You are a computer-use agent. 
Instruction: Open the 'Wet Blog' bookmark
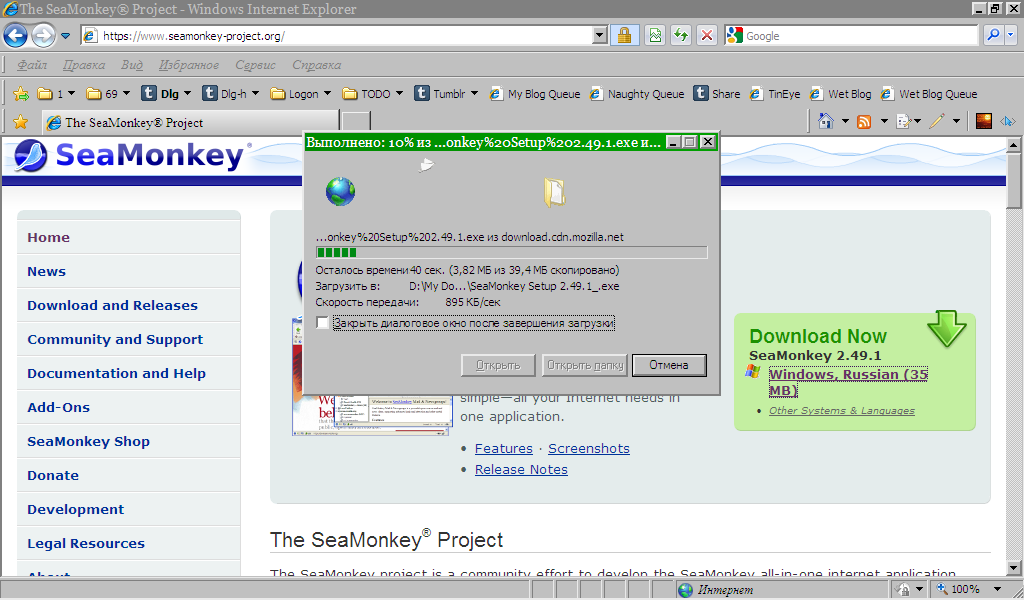click(x=840, y=94)
